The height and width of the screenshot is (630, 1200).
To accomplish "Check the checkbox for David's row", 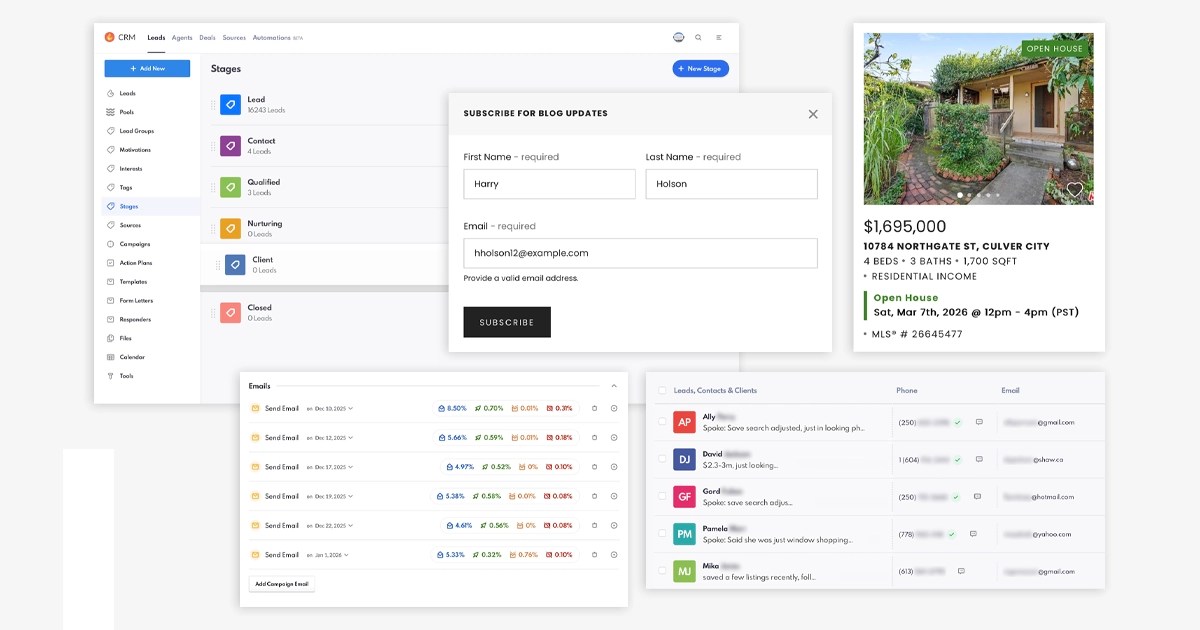I will (x=662, y=459).
